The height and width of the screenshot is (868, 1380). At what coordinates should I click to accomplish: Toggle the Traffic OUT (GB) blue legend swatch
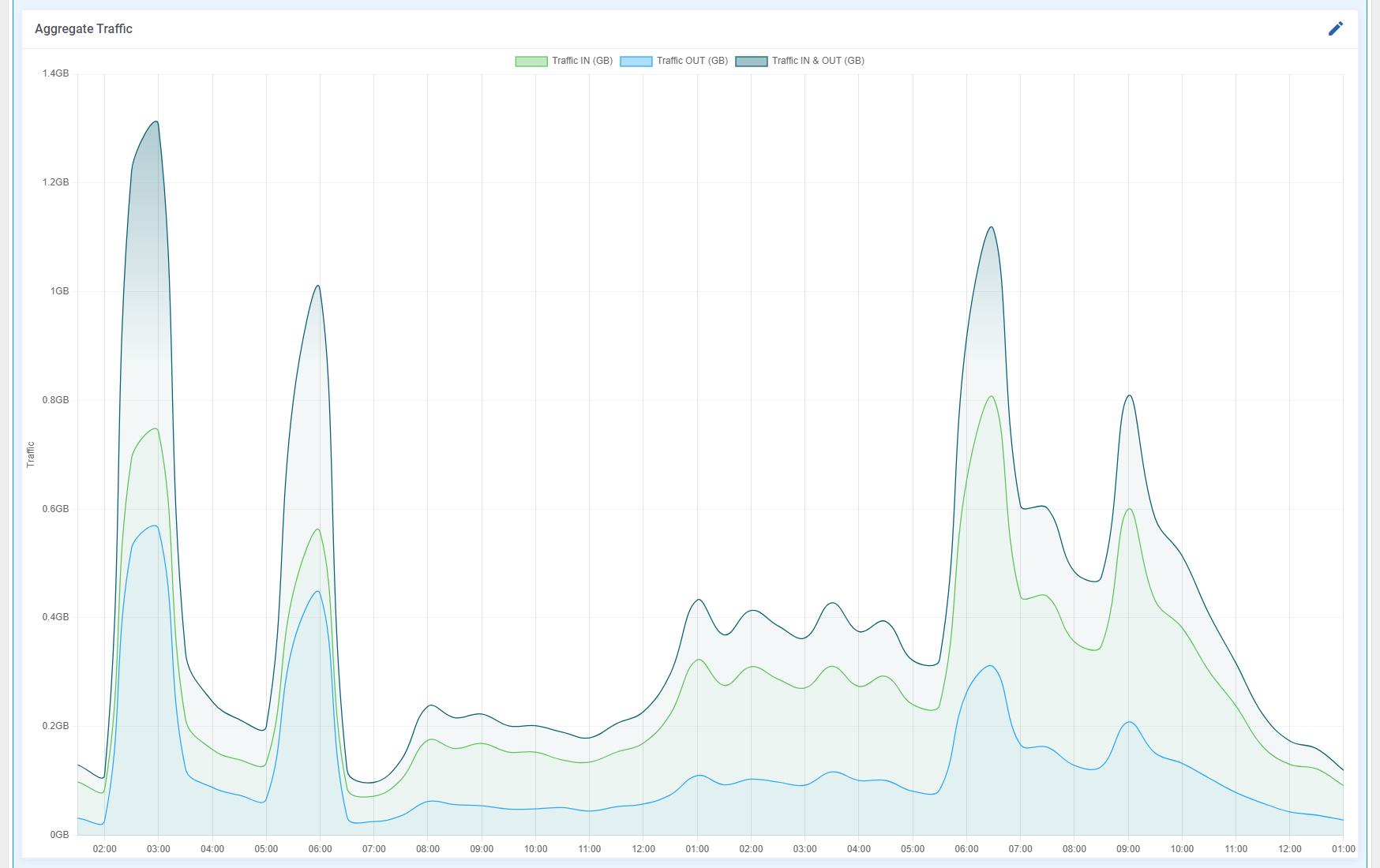point(636,62)
